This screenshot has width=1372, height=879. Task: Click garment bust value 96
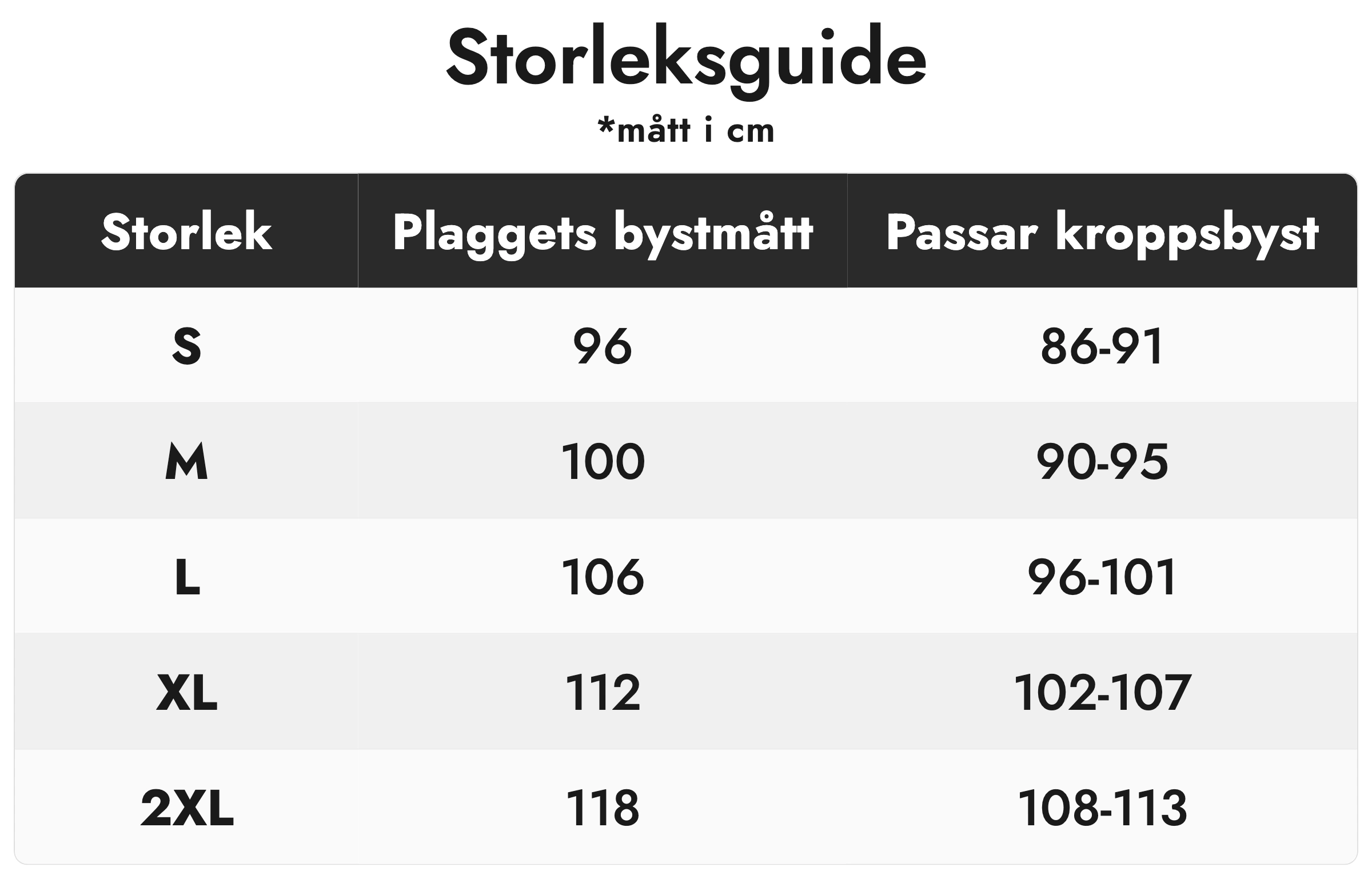pyautogui.click(x=603, y=346)
